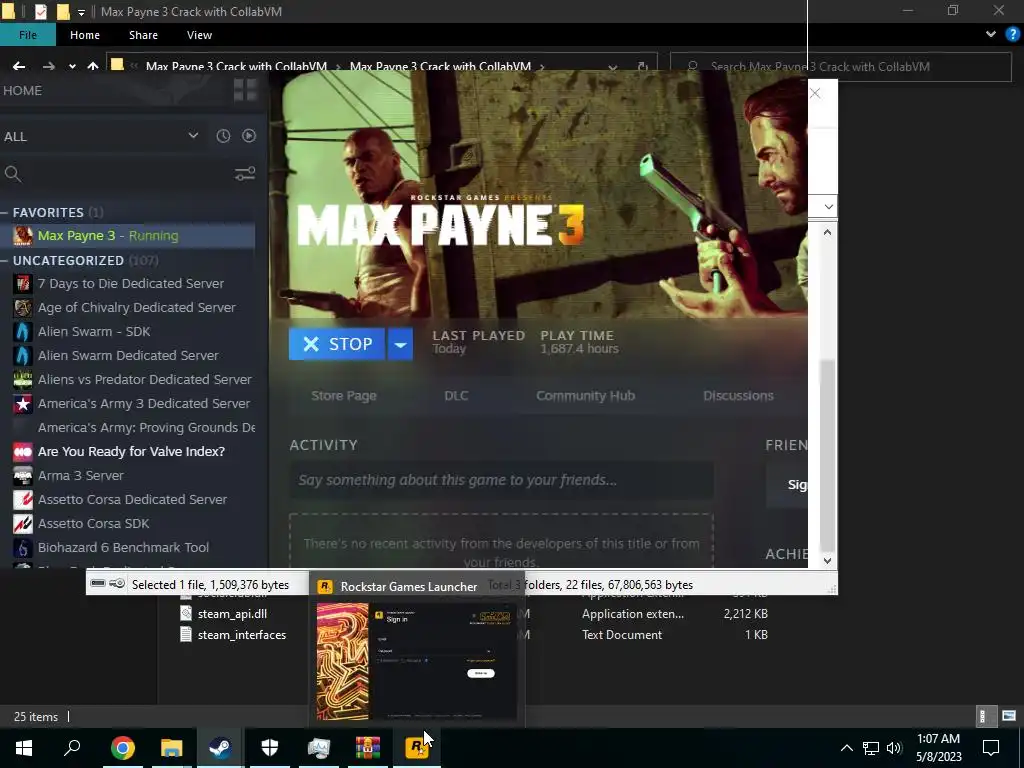
Task: Open the recent locations dropdown in Explorer
Action: 72,67
